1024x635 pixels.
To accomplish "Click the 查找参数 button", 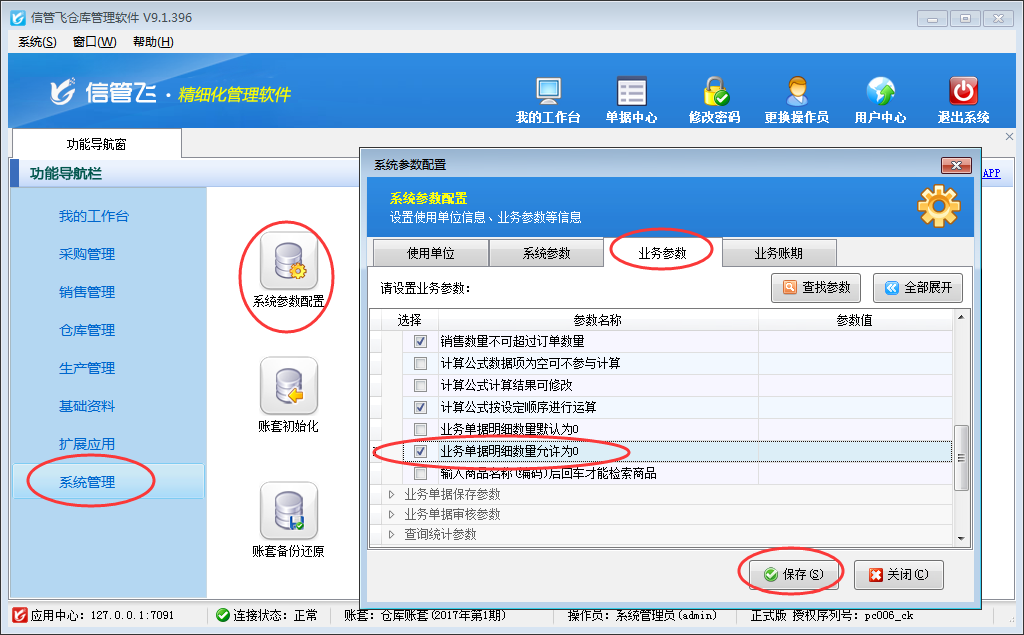I will click(817, 288).
